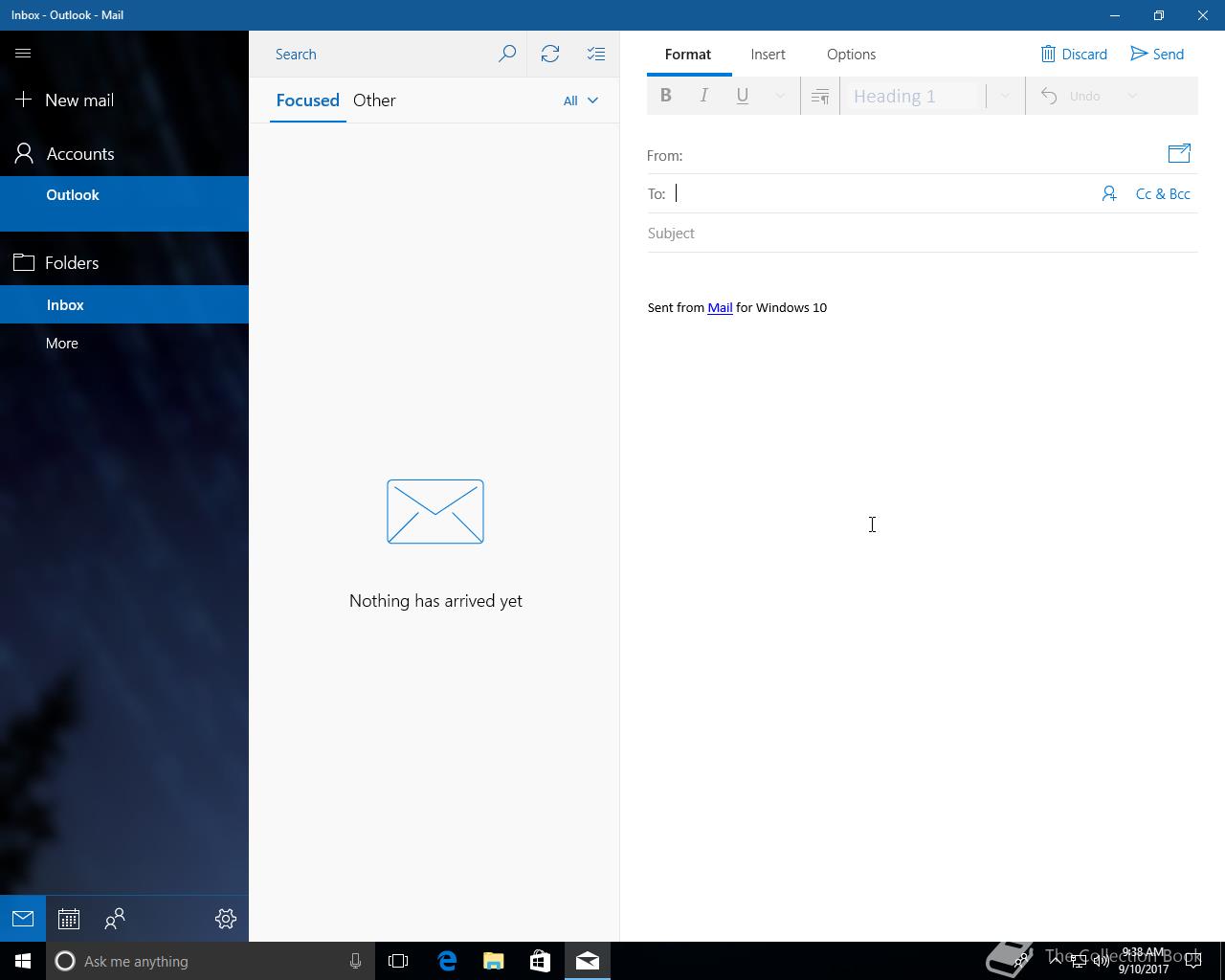Sync this view with refresh icon

click(x=550, y=54)
